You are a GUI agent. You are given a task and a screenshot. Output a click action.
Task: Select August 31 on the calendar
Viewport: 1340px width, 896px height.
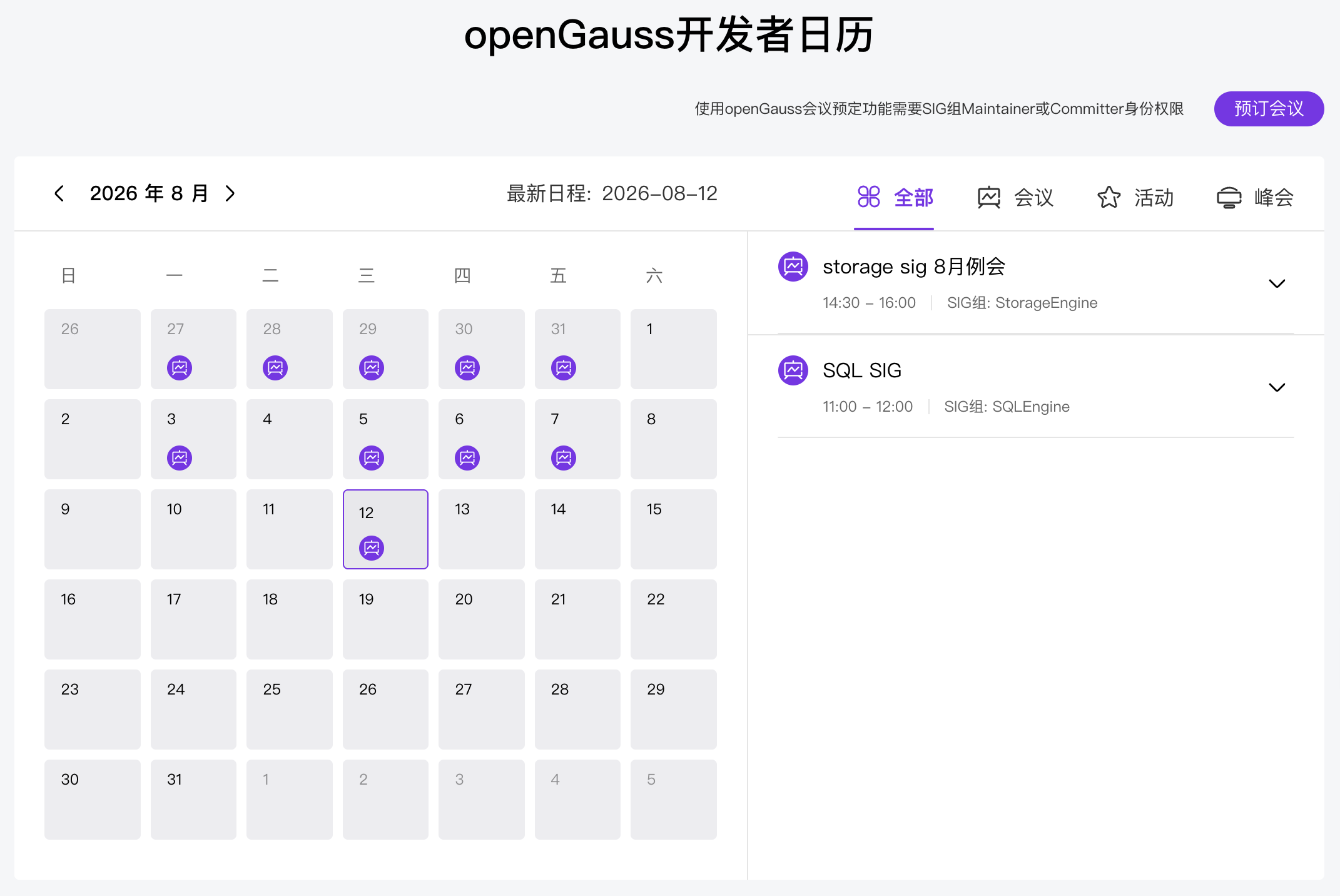pyautogui.click(x=193, y=800)
